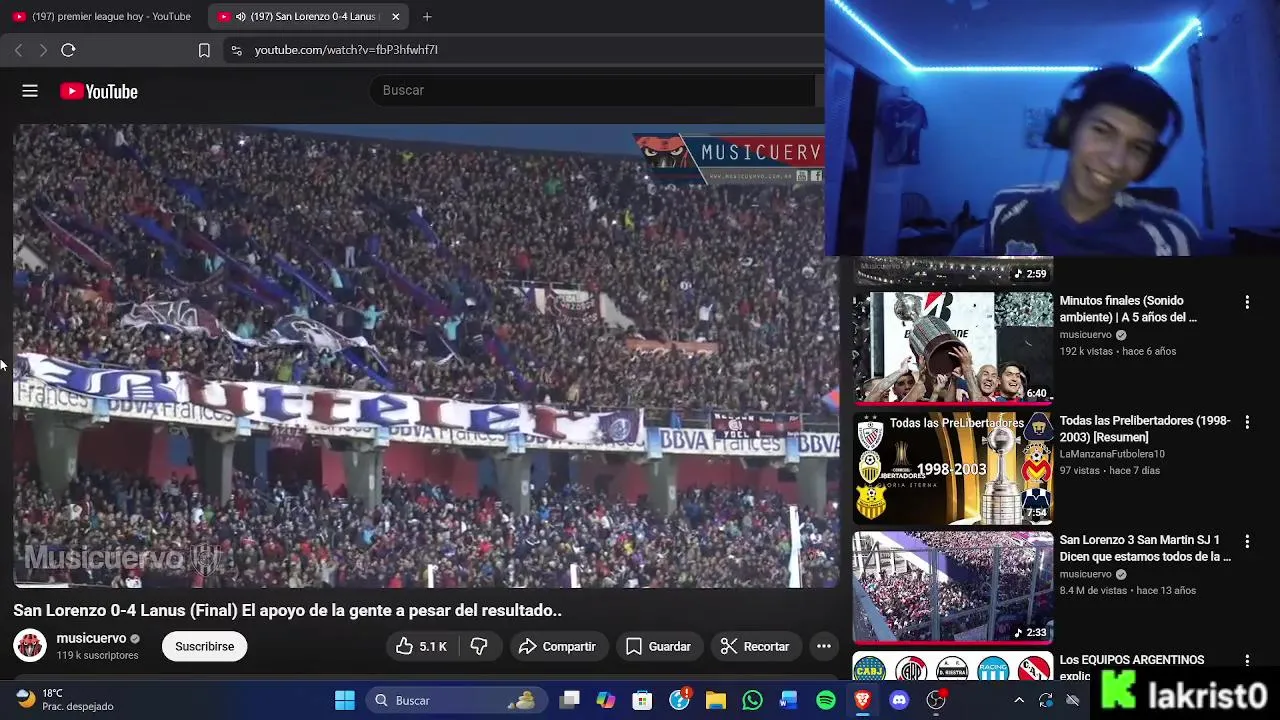This screenshot has width=1280, height=720.
Task: Open WhatsApp from the taskbar
Action: point(753,700)
